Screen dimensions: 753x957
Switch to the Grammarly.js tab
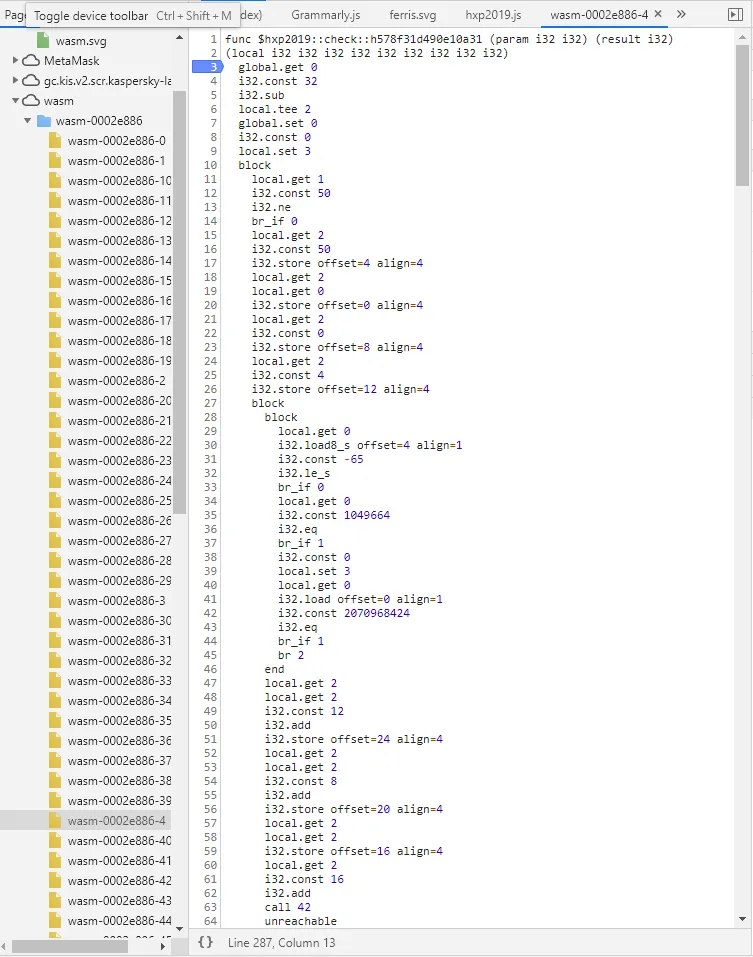pyautogui.click(x=325, y=14)
